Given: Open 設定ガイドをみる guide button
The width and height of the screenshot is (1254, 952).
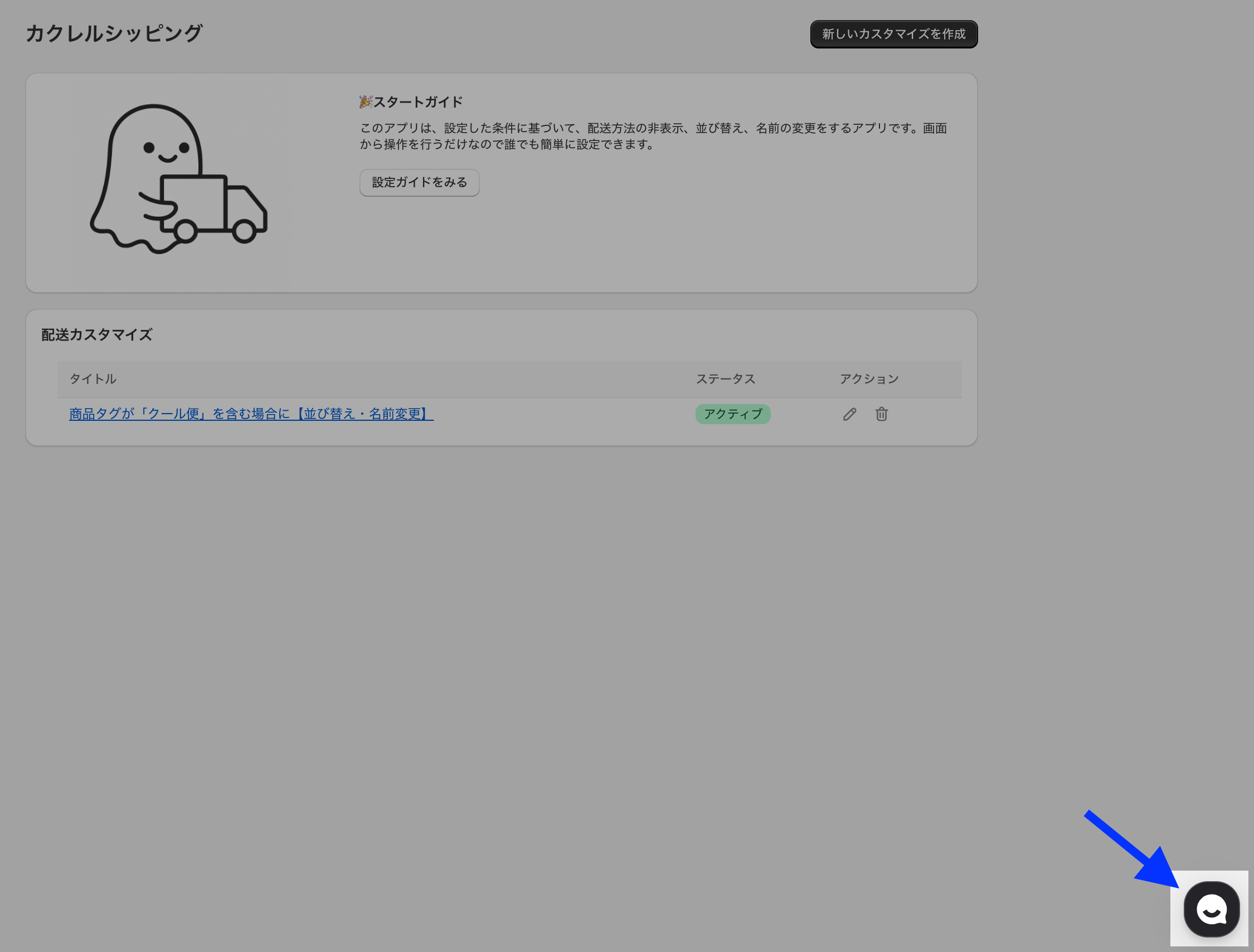Looking at the screenshot, I should pyautogui.click(x=419, y=183).
